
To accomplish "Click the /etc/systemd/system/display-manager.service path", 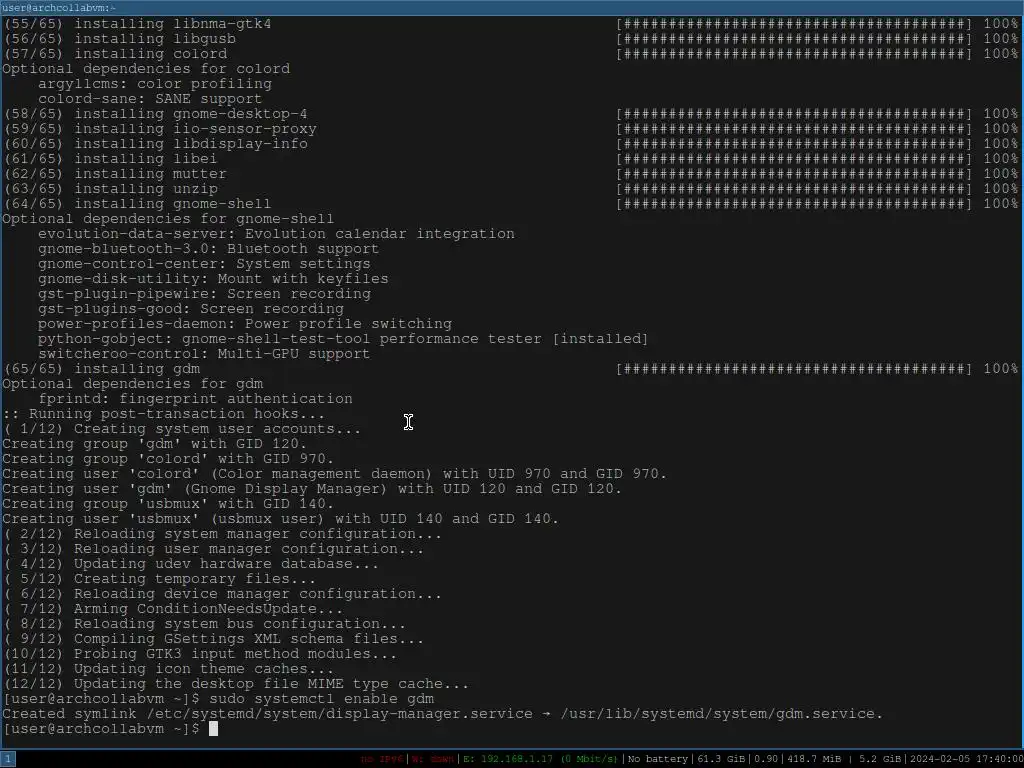I will tap(340, 714).
